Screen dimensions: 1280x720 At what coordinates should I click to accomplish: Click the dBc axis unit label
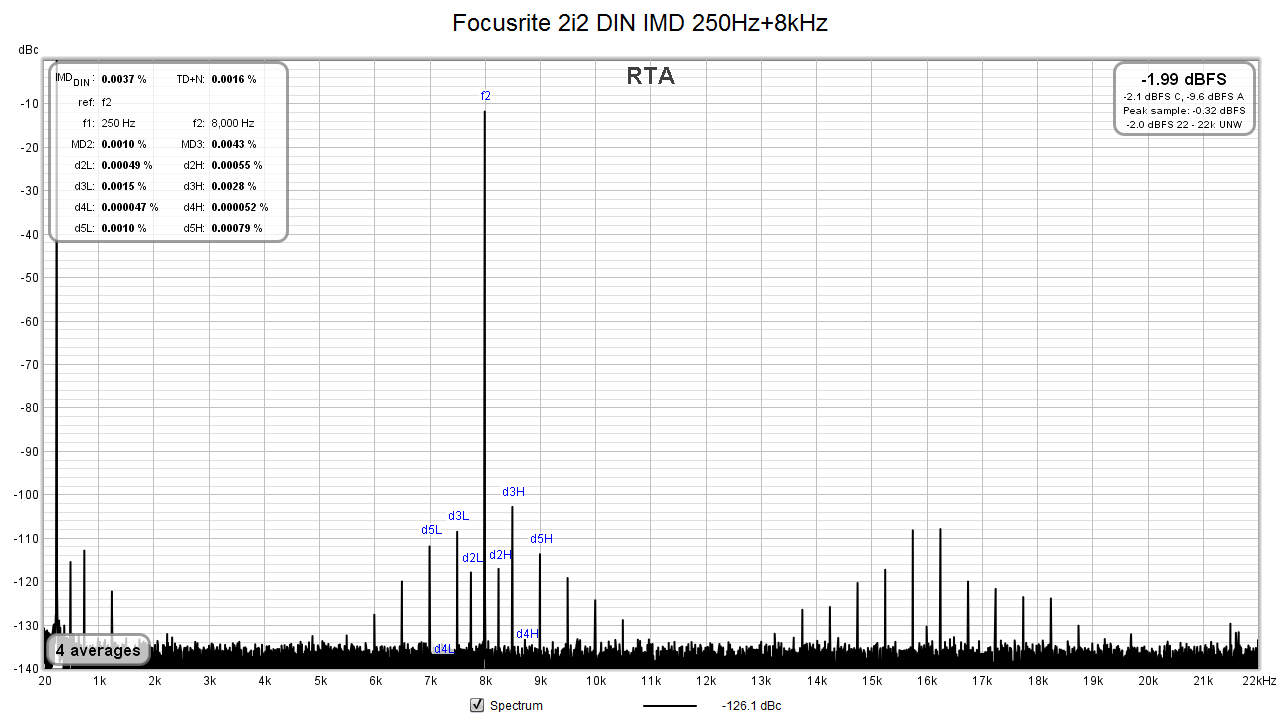[x=27, y=48]
